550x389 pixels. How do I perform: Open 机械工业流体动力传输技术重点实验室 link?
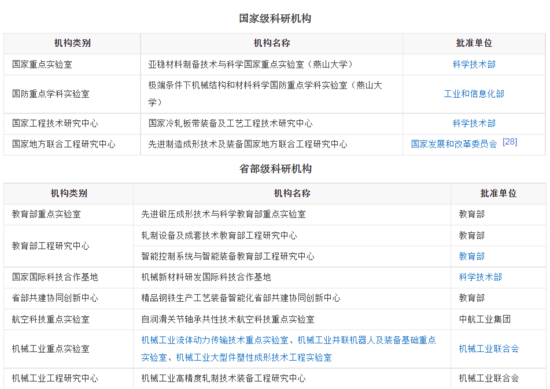[x=215, y=340]
